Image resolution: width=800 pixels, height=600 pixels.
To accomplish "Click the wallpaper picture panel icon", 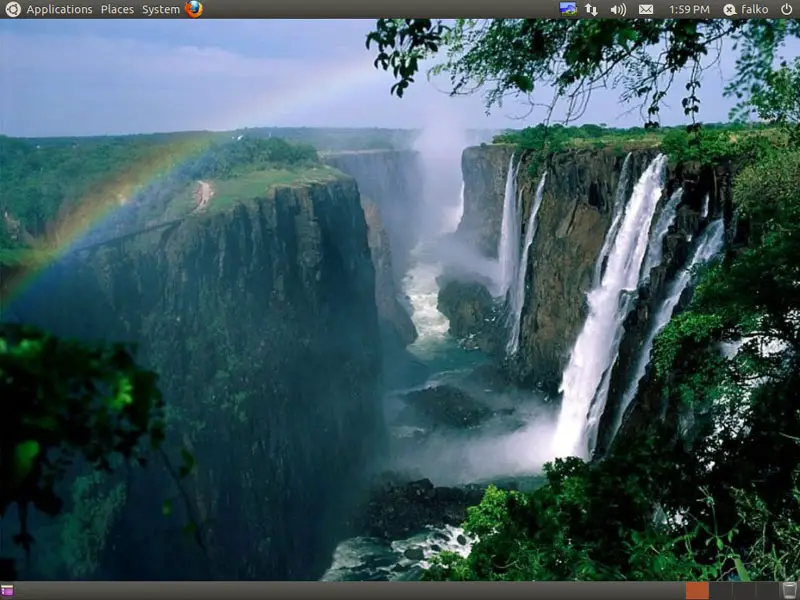I will 568,9.
